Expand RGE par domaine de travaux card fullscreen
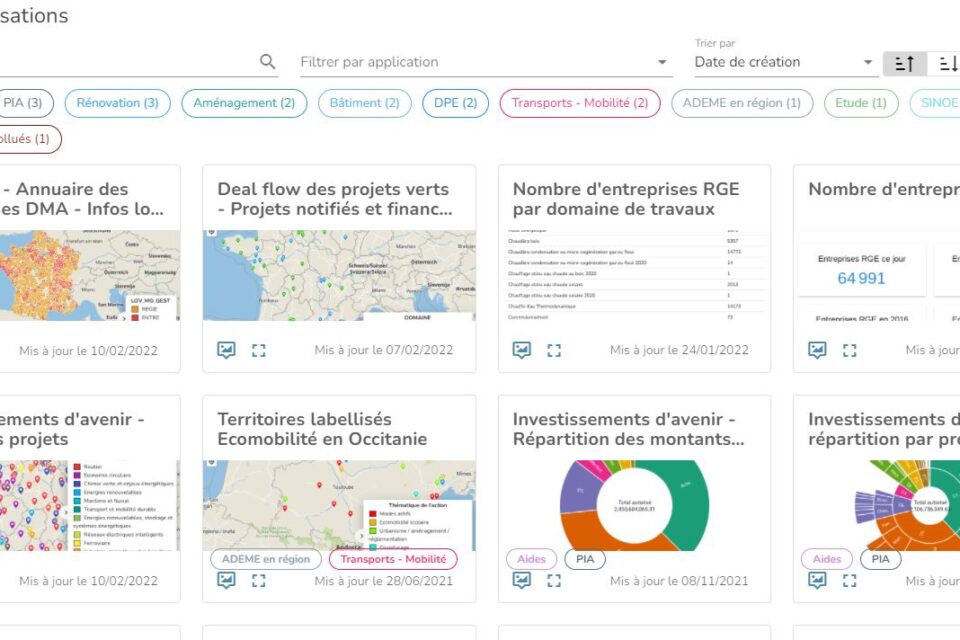 click(x=554, y=350)
